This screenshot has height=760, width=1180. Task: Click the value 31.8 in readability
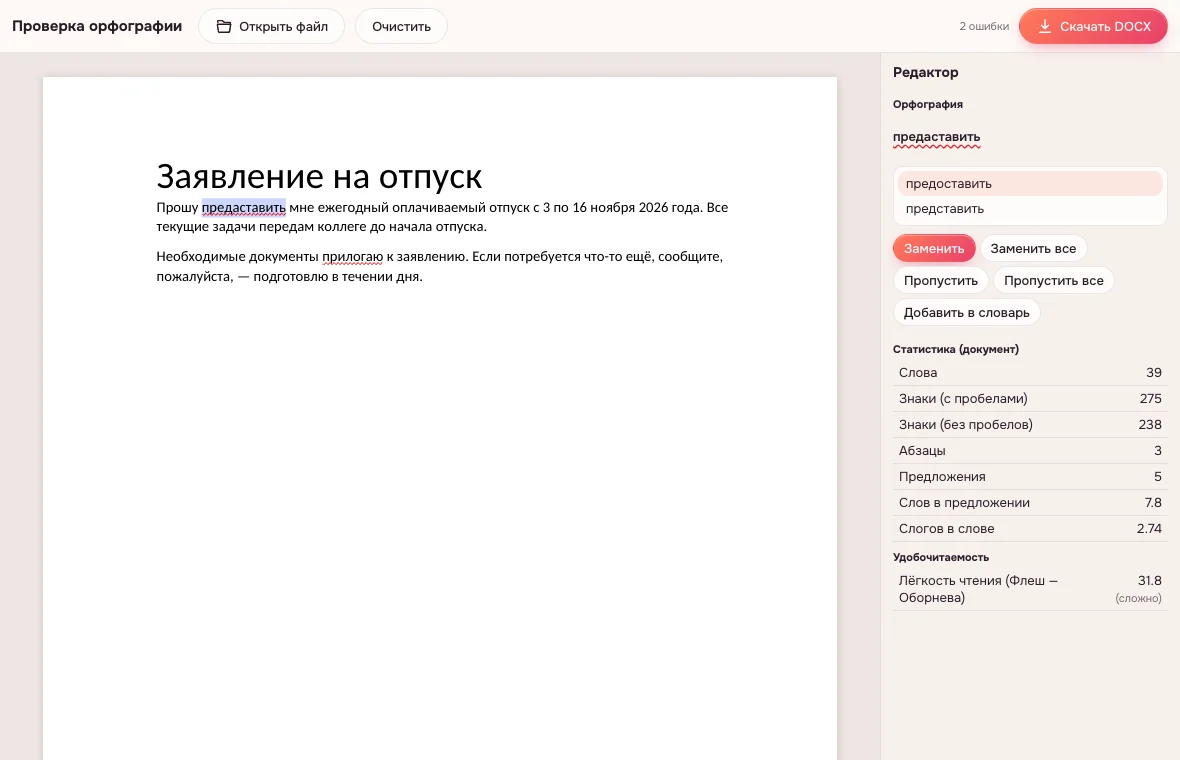coord(1149,581)
